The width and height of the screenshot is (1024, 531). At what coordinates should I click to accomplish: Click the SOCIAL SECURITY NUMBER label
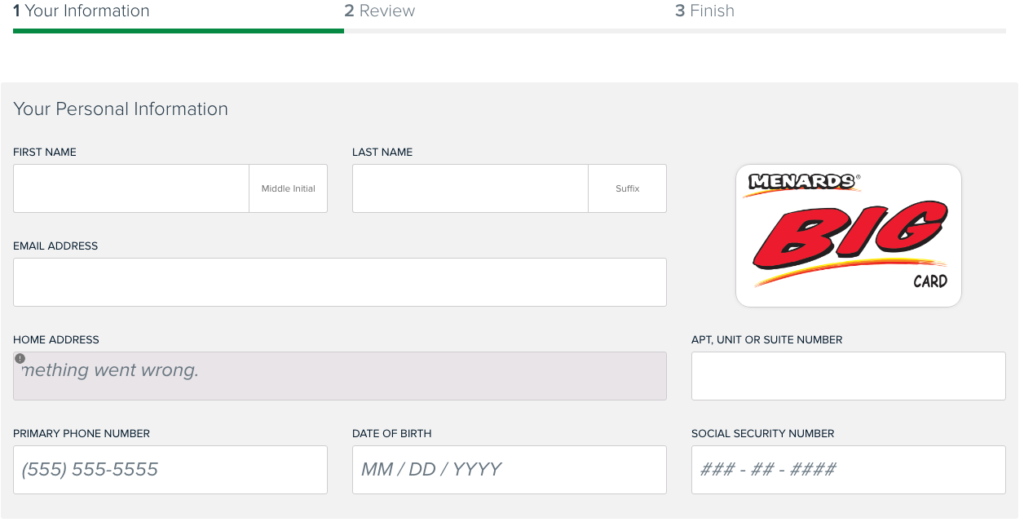tap(763, 434)
